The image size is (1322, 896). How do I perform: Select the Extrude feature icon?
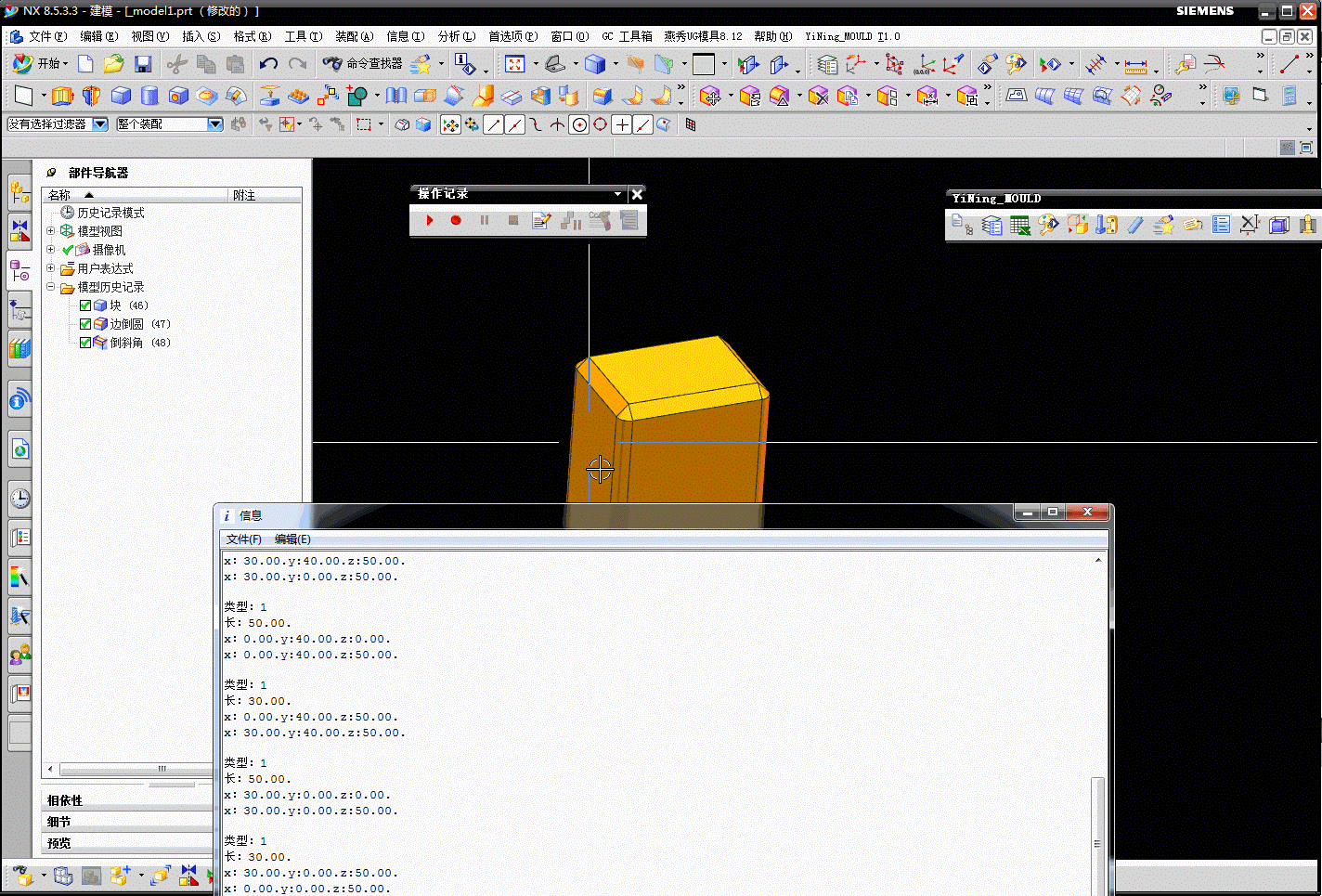pos(62,96)
